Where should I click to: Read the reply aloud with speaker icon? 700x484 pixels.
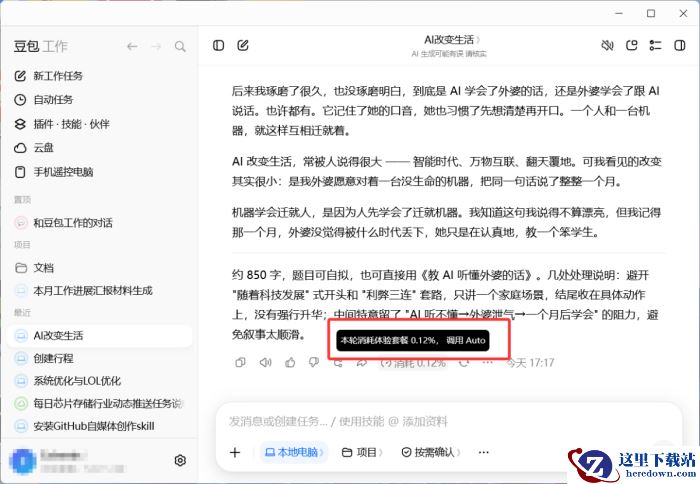[x=265, y=363]
